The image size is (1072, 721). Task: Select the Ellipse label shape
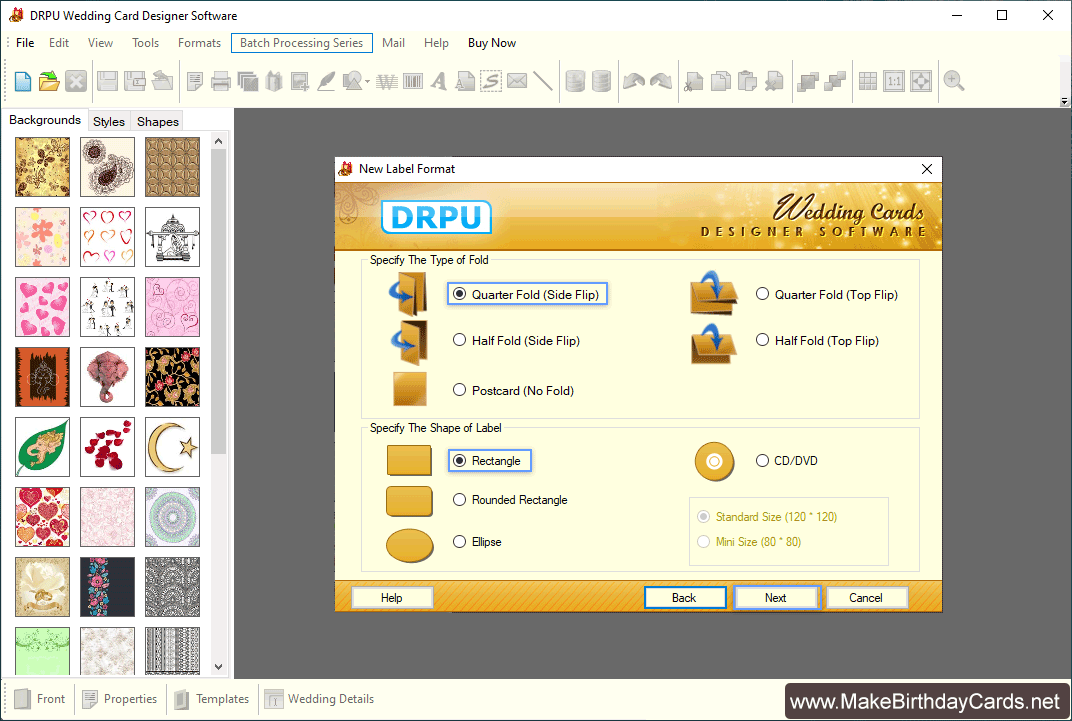tap(477, 541)
